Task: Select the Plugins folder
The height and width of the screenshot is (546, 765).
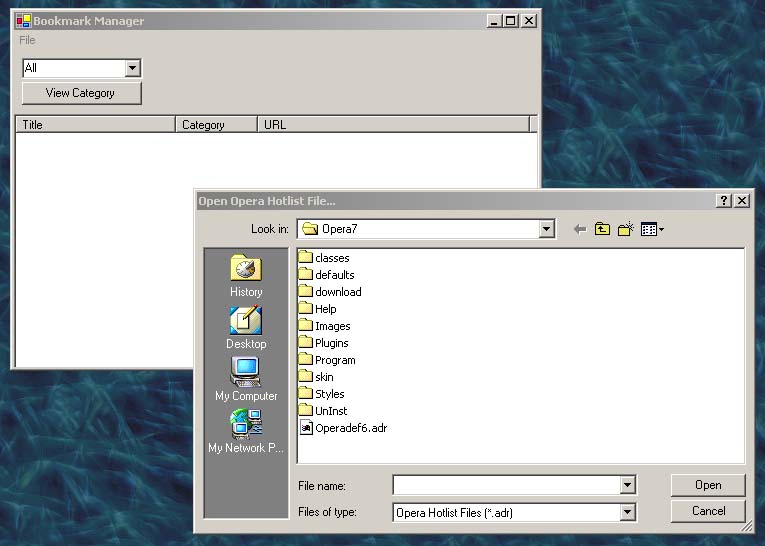Action: (331, 343)
